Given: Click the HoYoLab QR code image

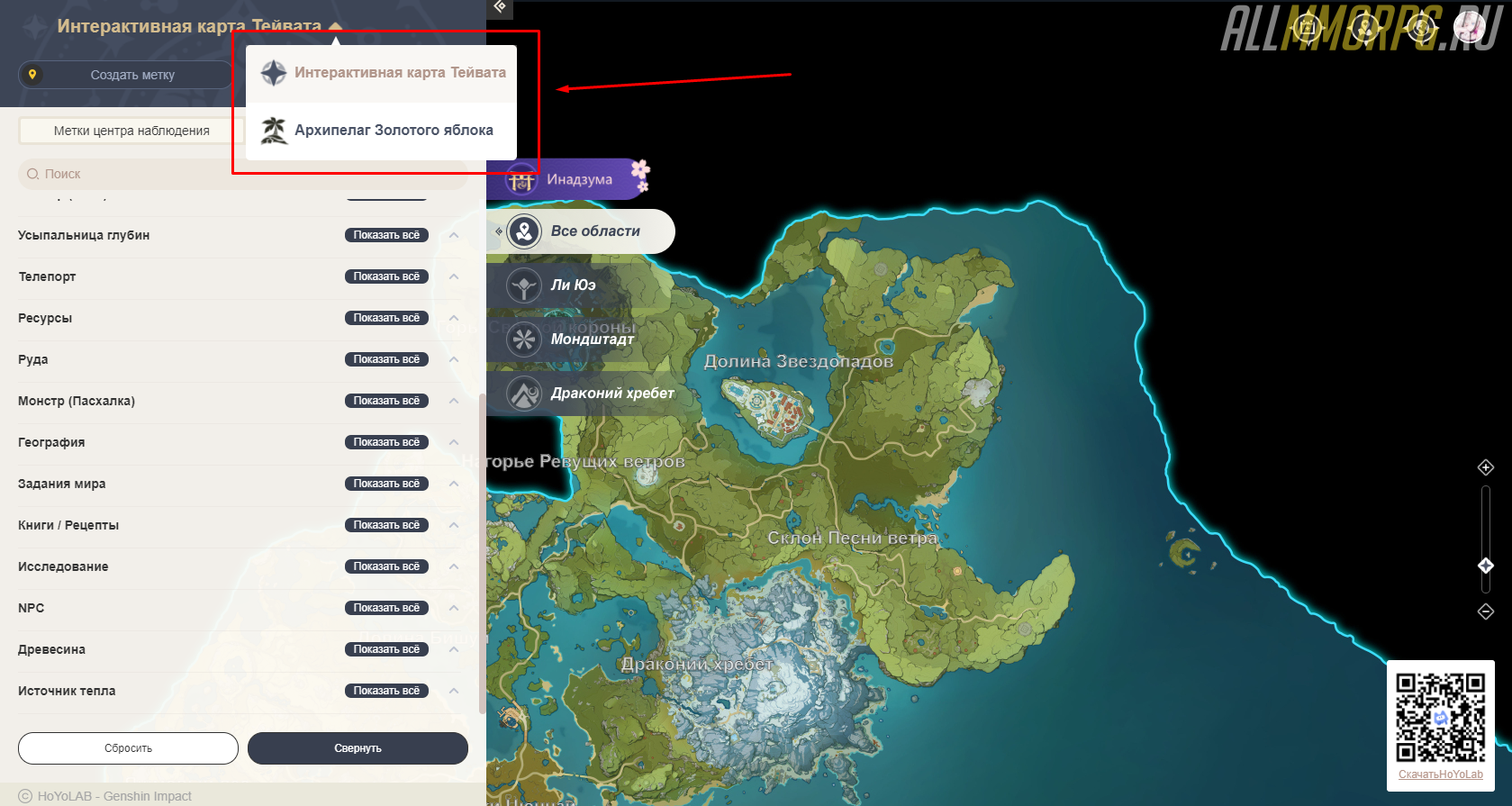Looking at the screenshot, I should (1441, 718).
